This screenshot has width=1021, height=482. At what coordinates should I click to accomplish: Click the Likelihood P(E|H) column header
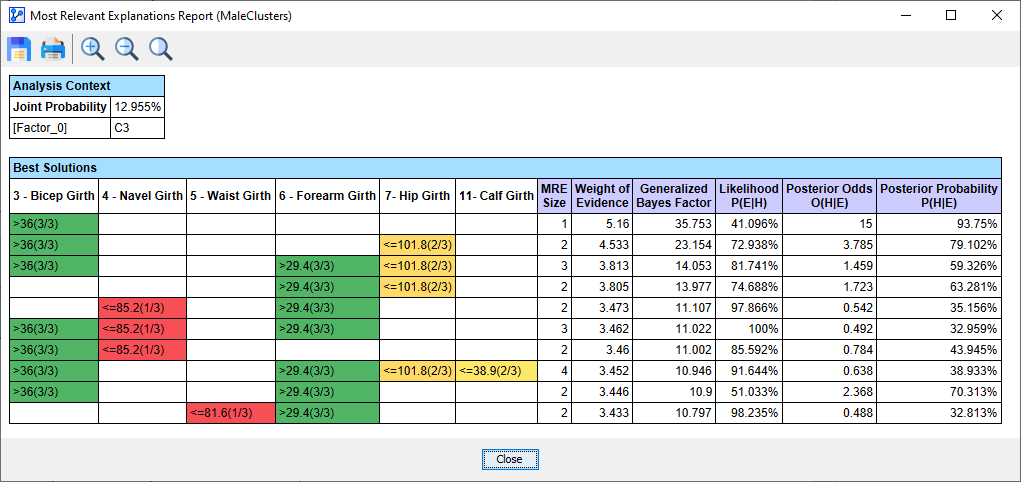click(748, 195)
